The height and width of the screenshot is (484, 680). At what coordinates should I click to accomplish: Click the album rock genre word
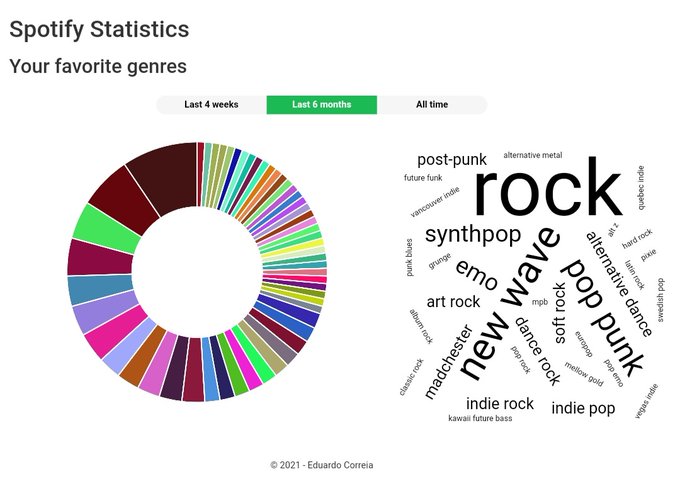point(421,327)
